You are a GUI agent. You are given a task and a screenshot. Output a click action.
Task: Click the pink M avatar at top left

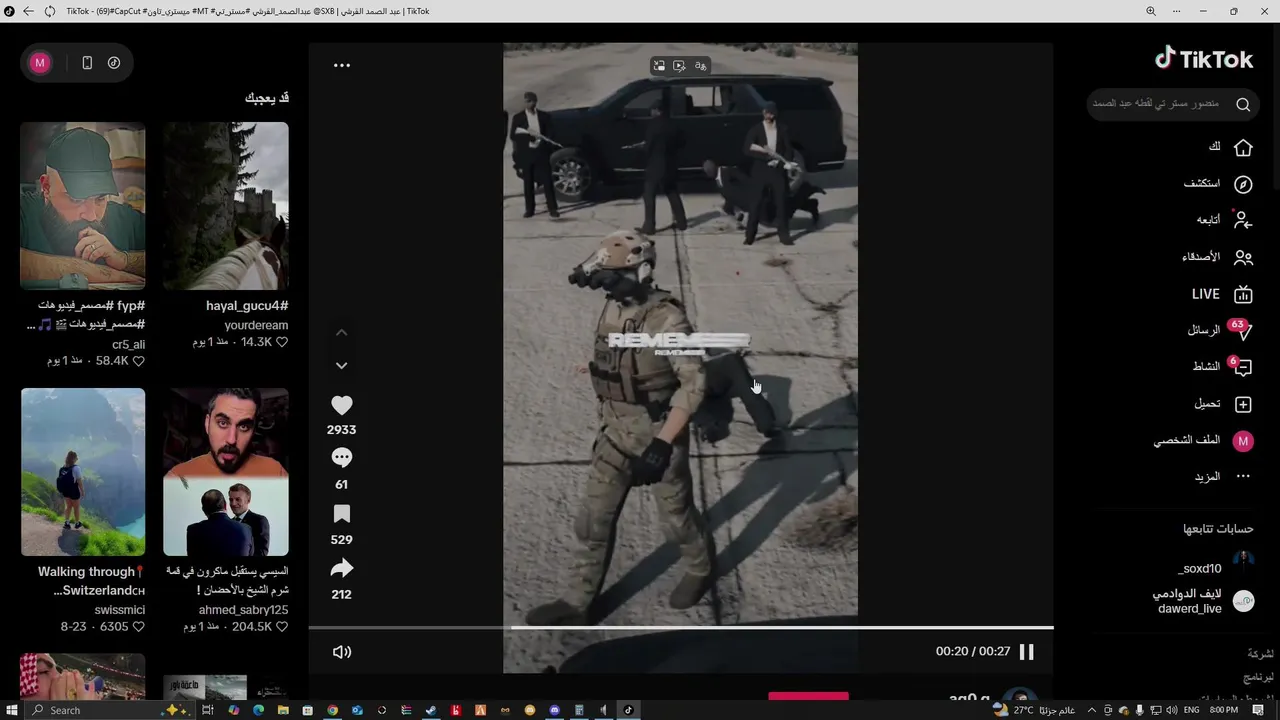[40, 63]
